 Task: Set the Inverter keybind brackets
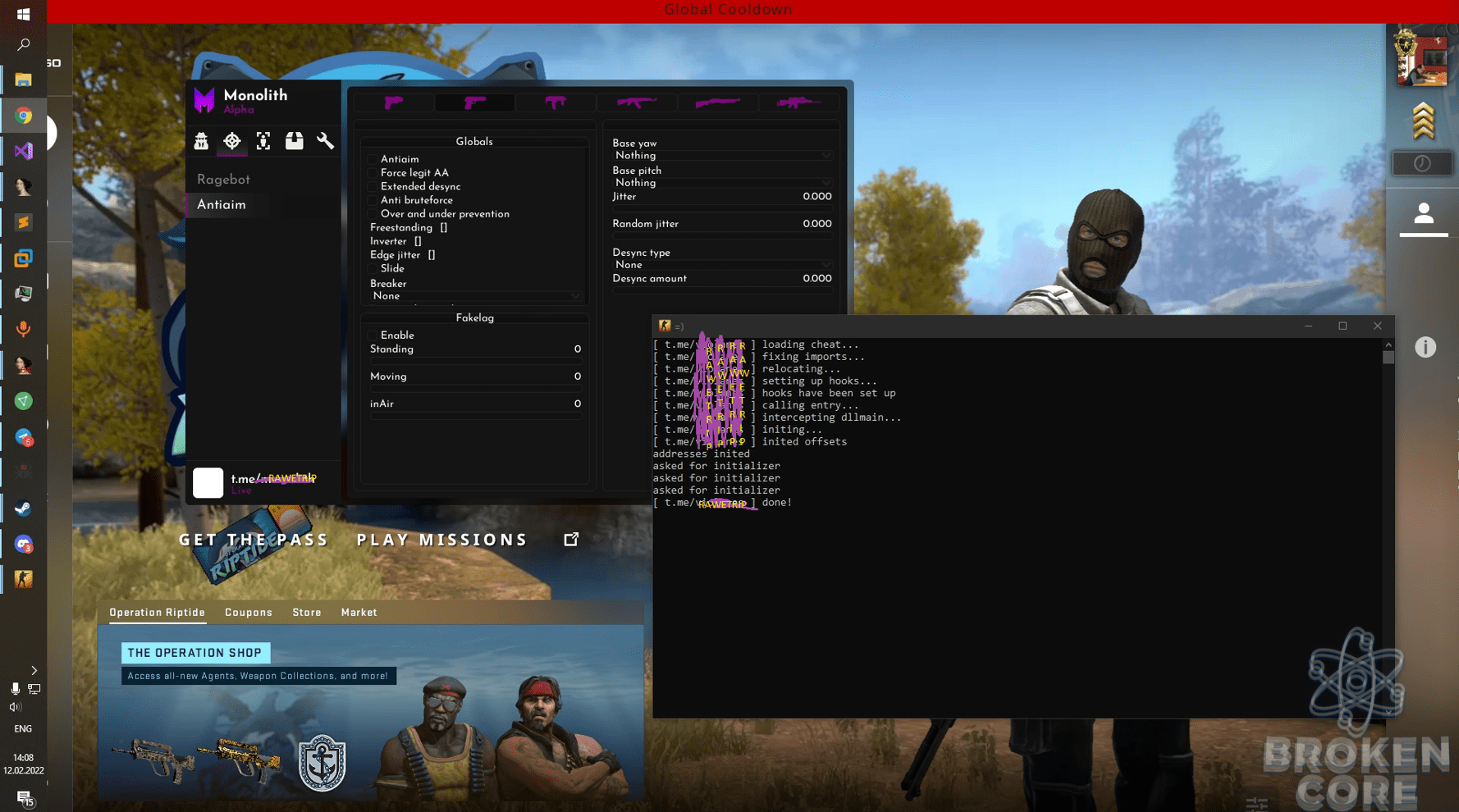418,242
